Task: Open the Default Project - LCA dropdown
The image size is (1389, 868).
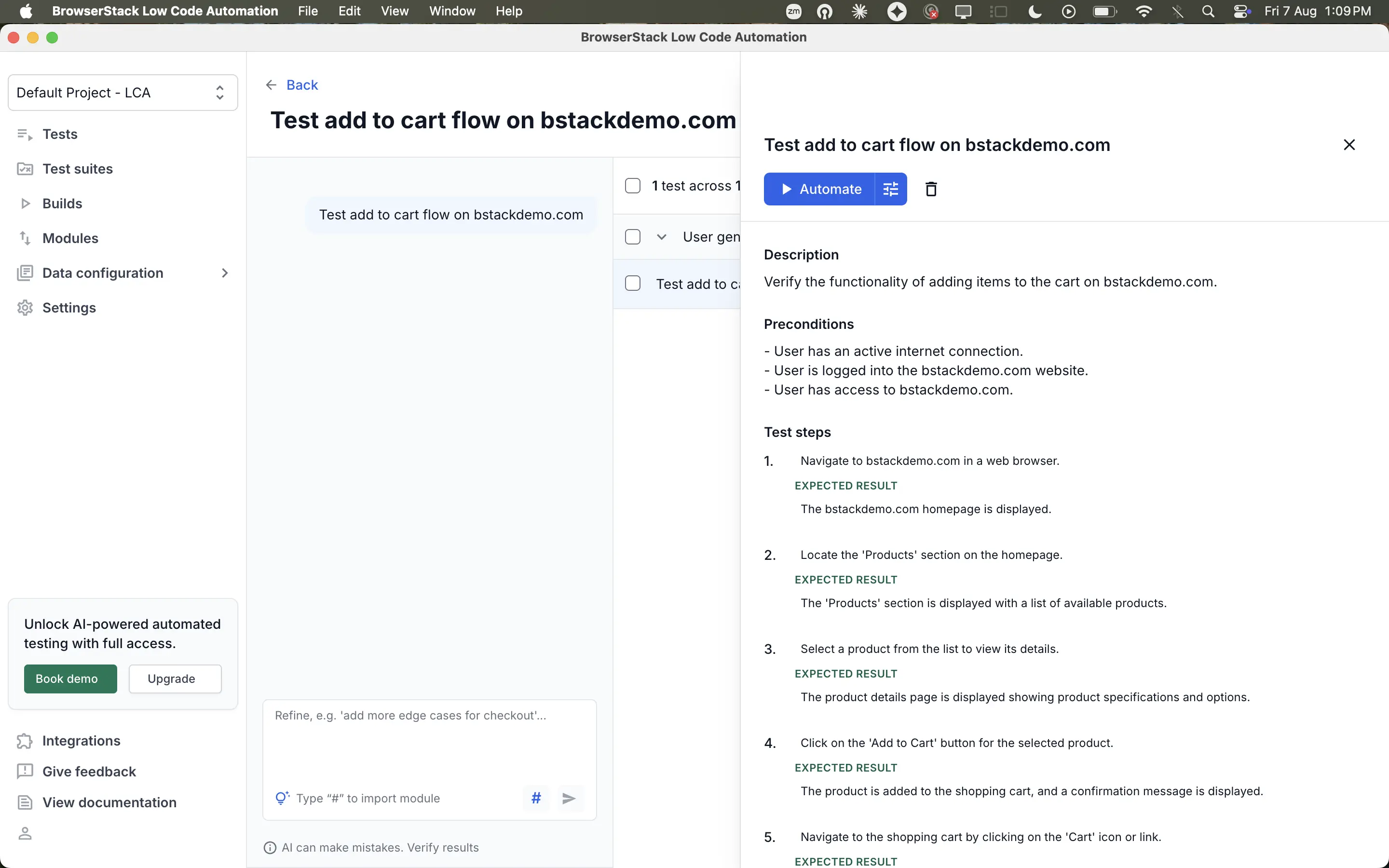Action: click(122, 93)
